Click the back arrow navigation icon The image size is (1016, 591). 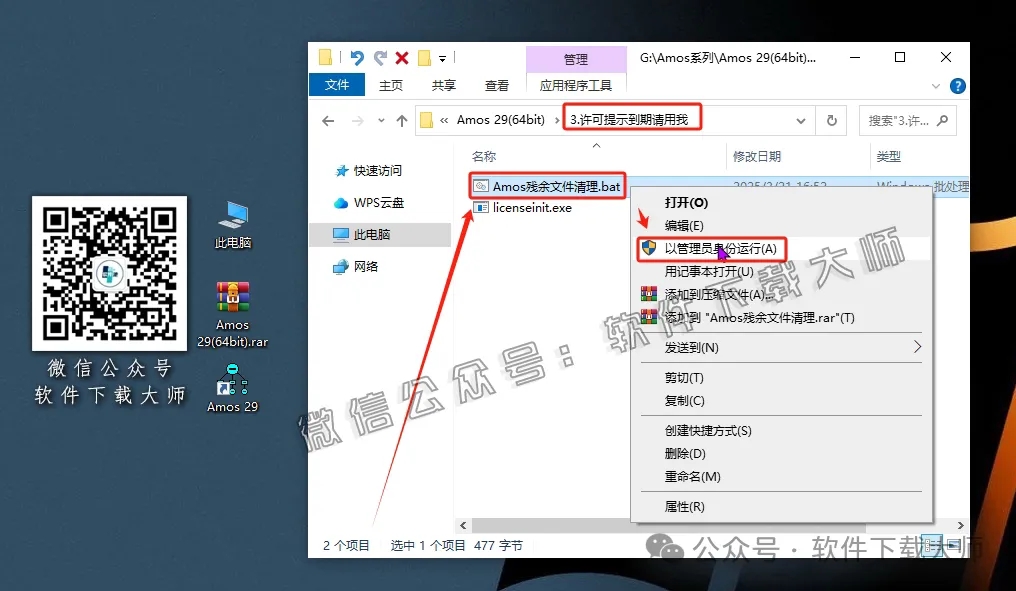pos(330,118)
